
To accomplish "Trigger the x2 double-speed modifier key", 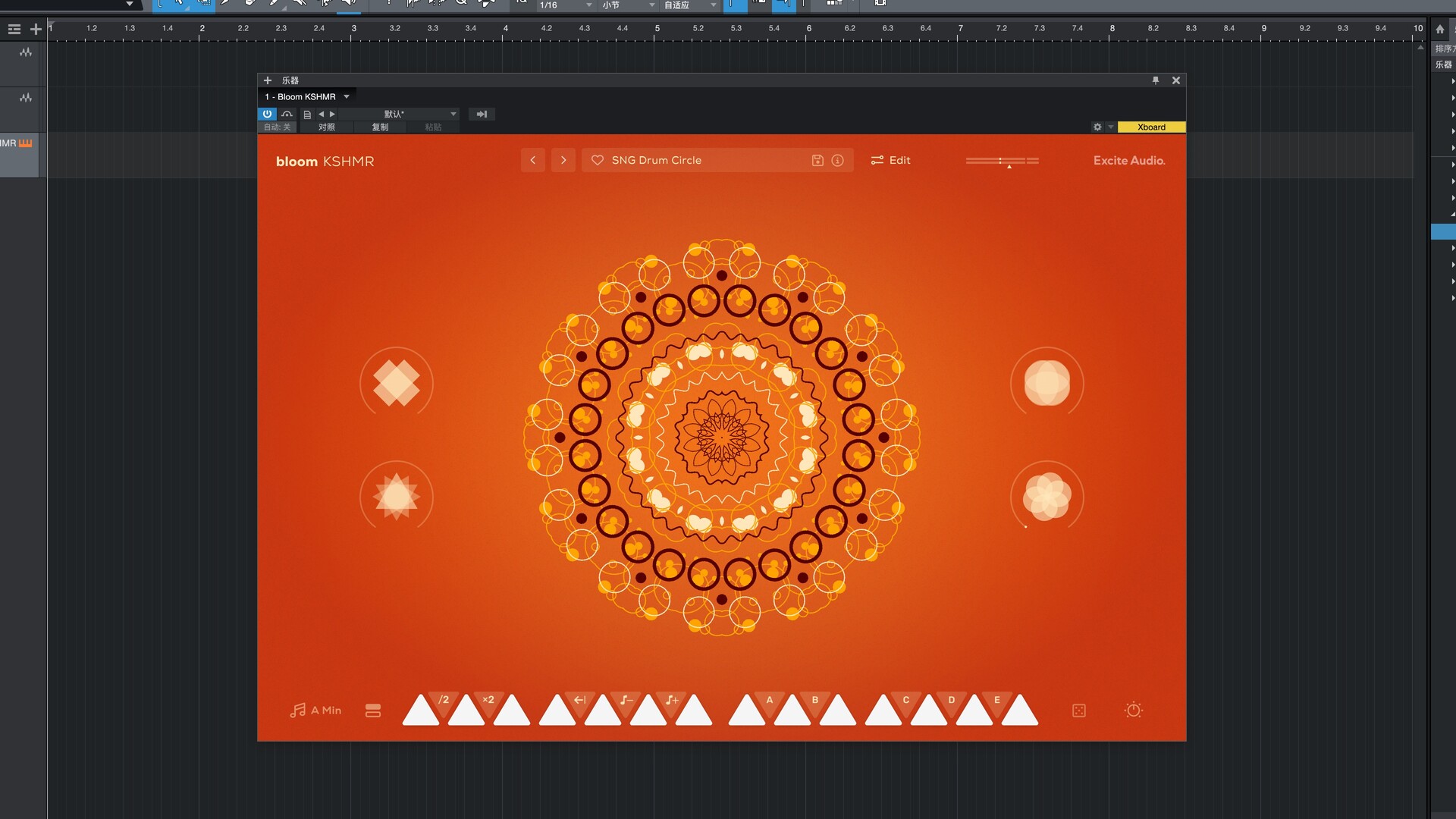I will click(x=488, y=701).
